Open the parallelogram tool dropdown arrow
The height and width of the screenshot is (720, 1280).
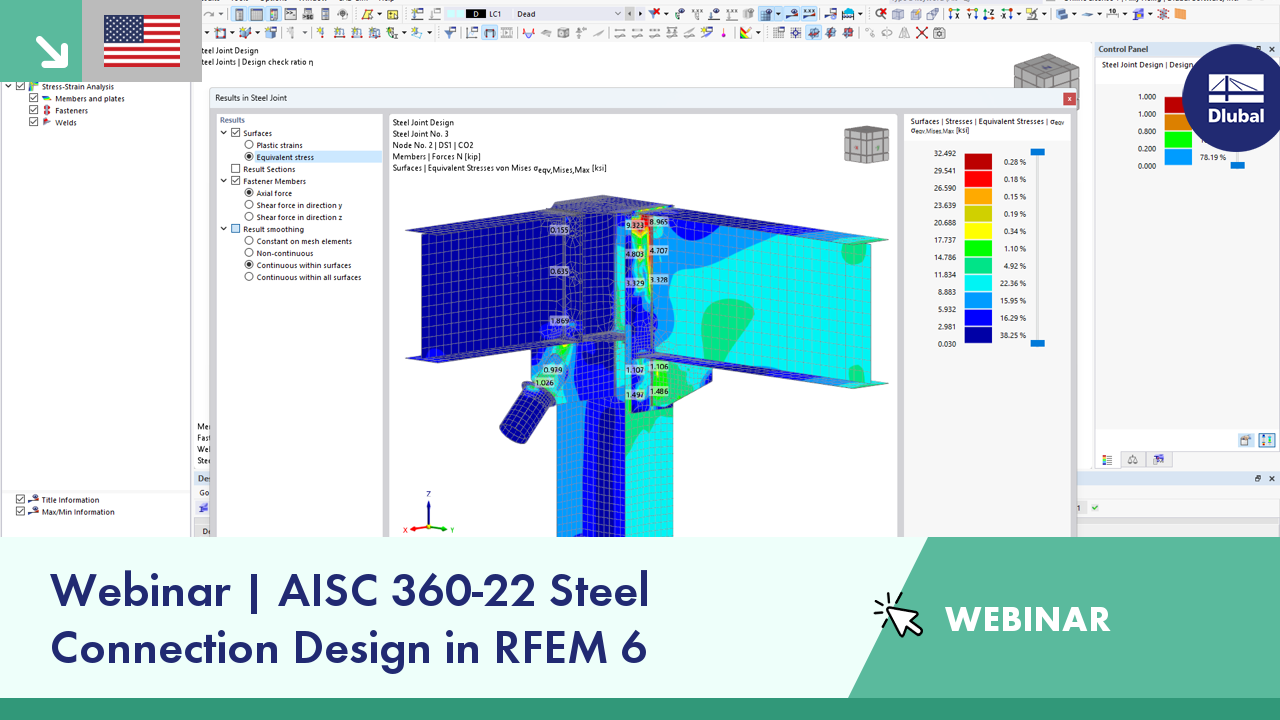(379, 14)
